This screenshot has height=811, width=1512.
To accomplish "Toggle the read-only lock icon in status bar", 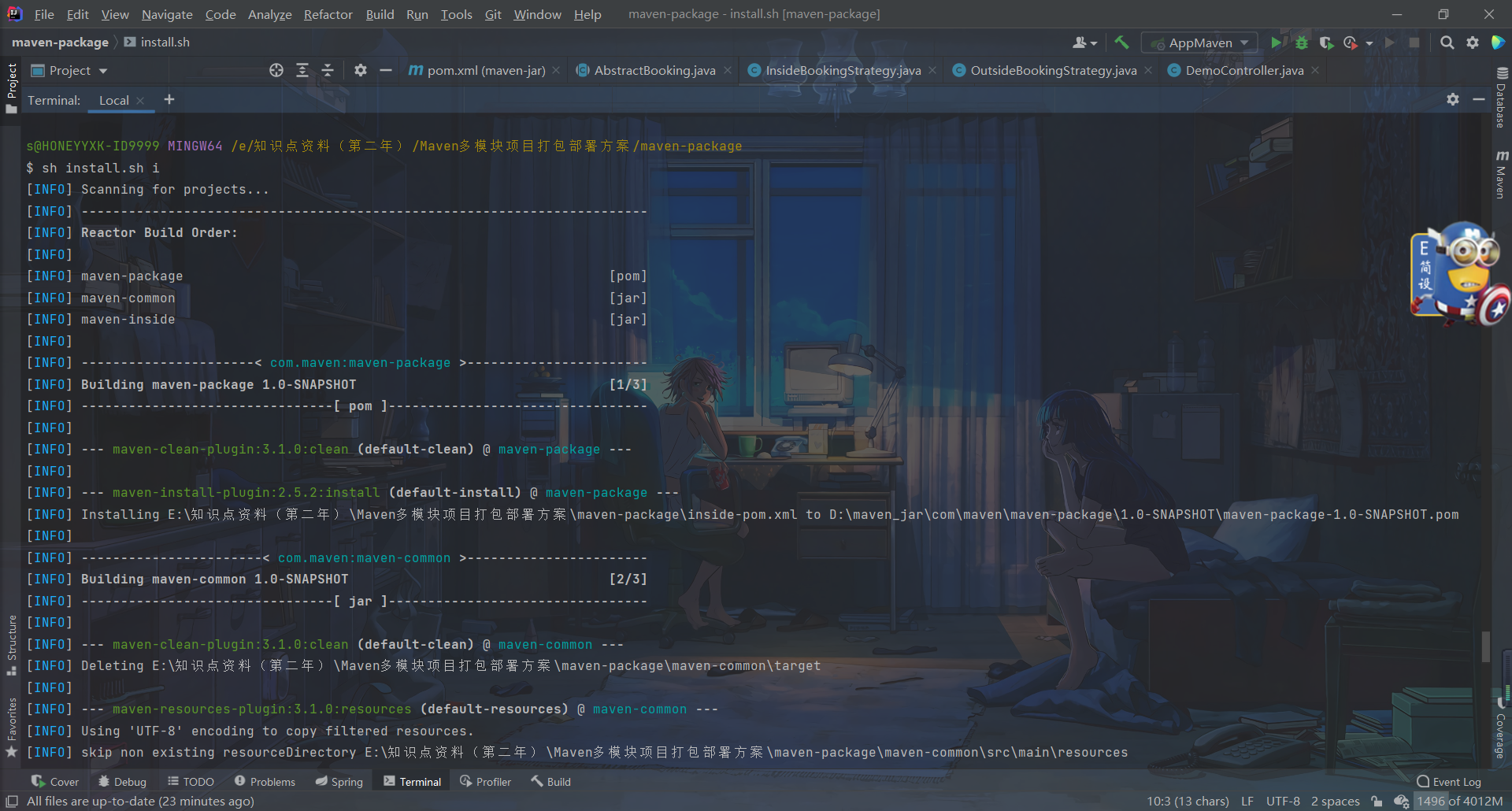I will 1377,801.
